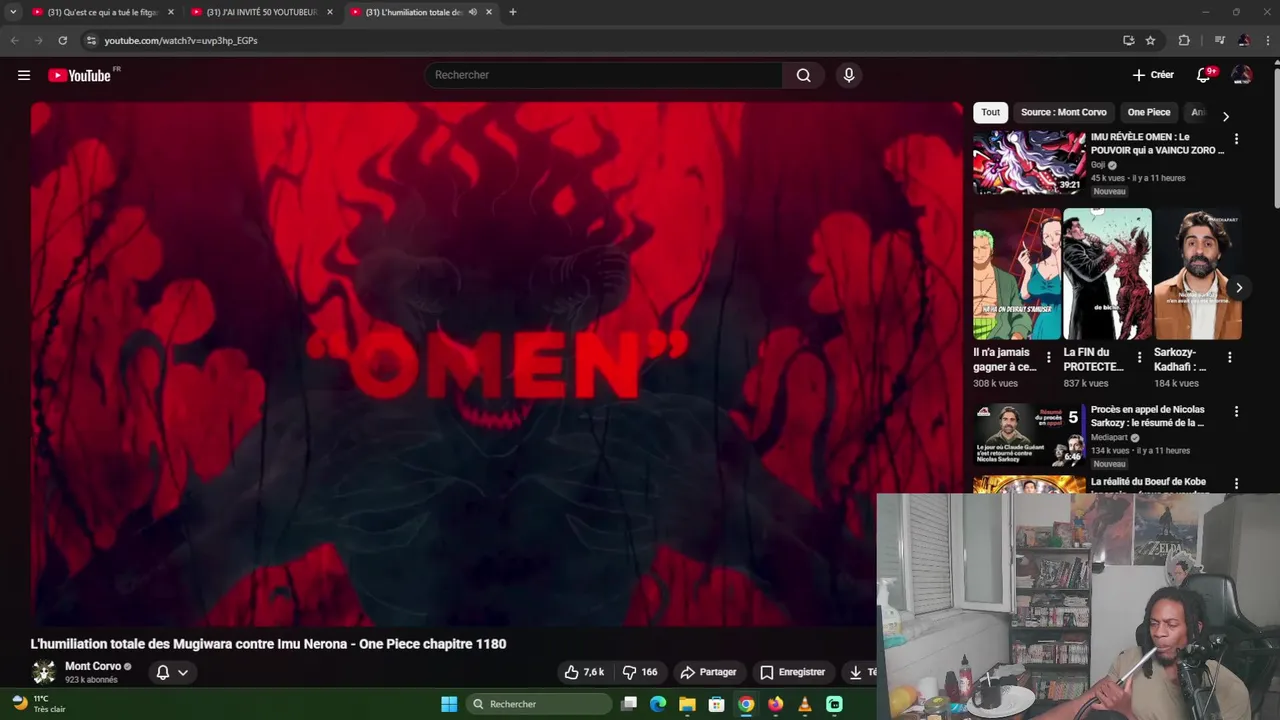Open options for the Boeuf de Kobe video
The width and height of the screenshot is (1280, 720).
(1236, 484)
